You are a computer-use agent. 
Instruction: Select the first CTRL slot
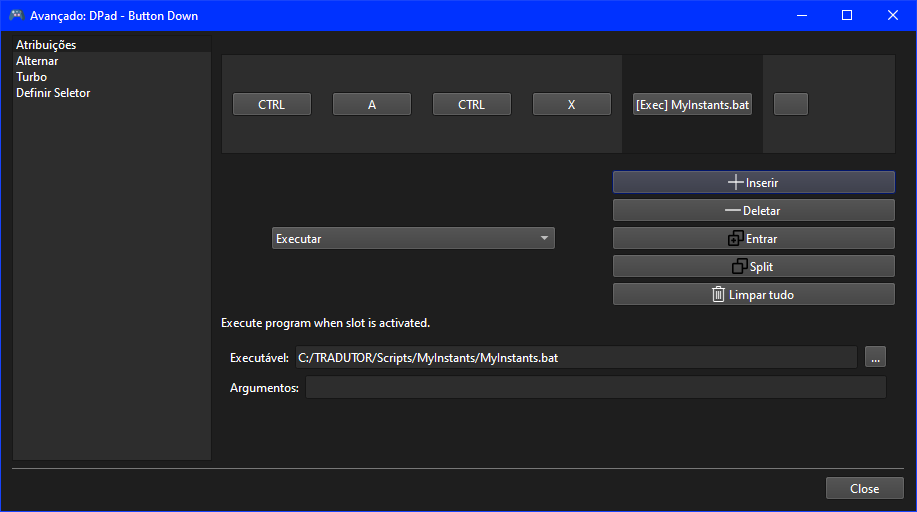(x=272, y=104)
